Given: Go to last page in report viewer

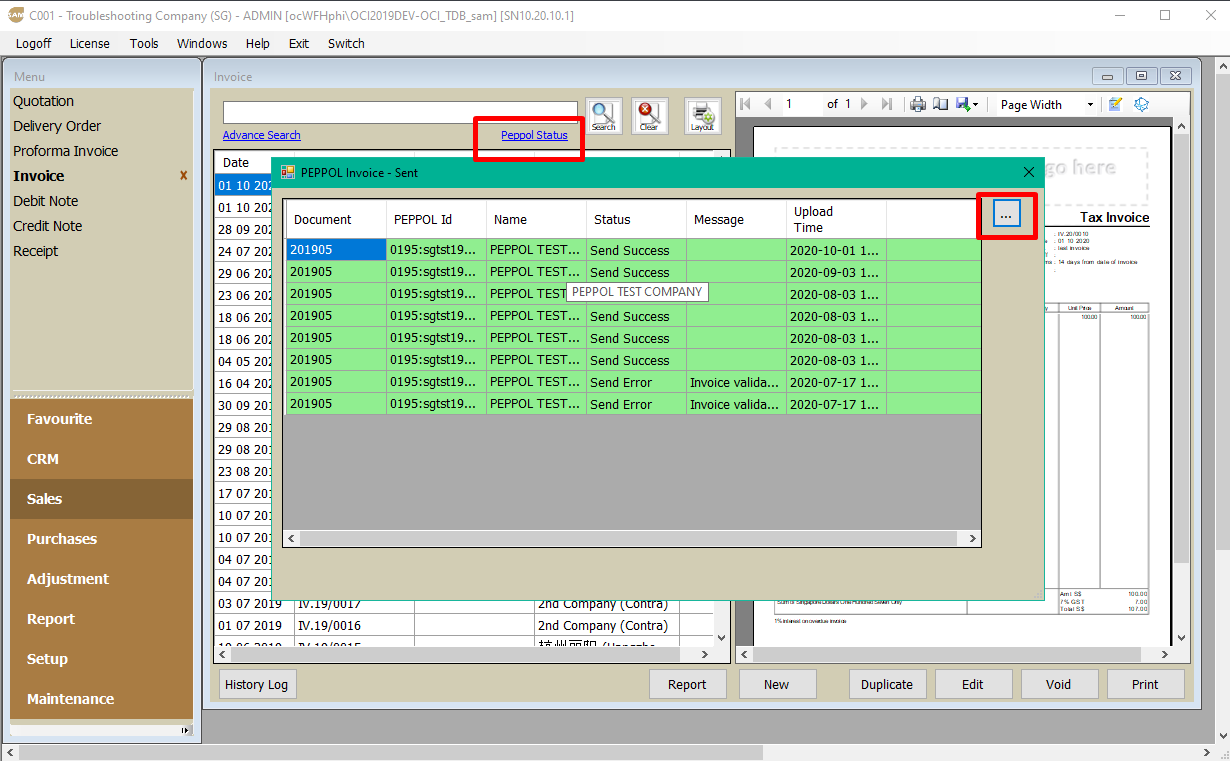Looking at the screenshot, I should point(887,104).
